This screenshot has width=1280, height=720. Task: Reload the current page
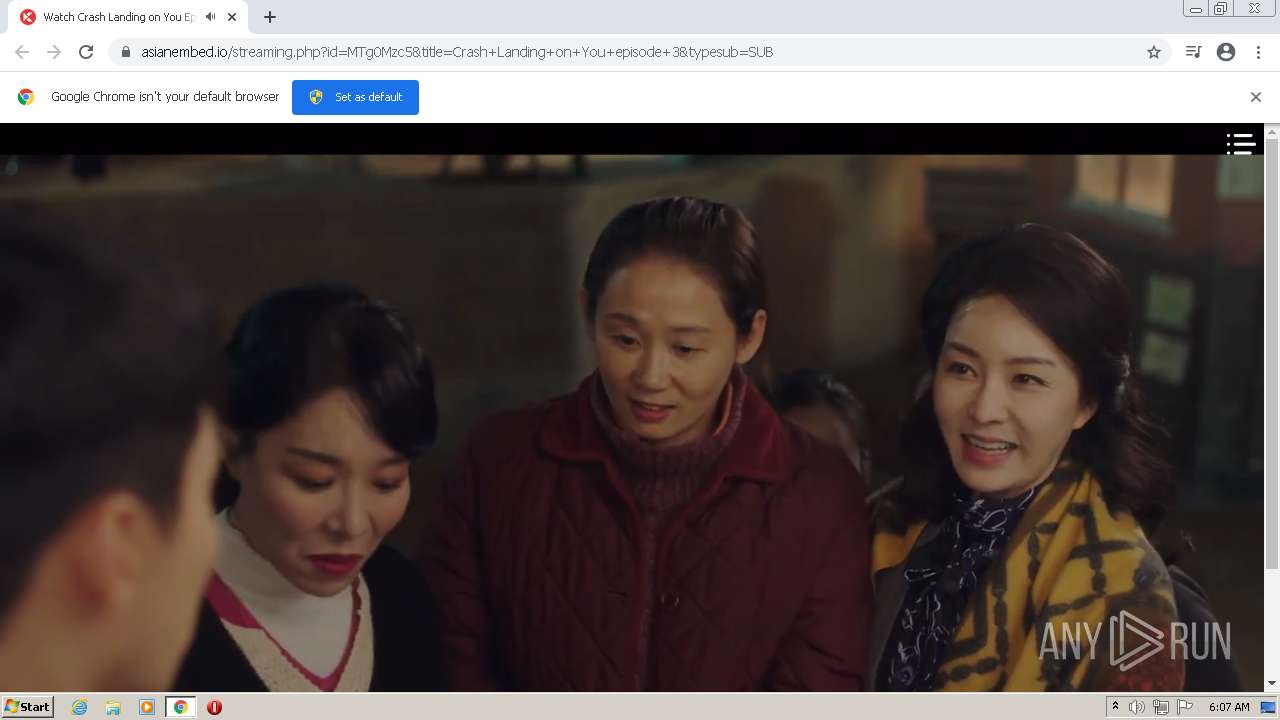coord(86,52)
